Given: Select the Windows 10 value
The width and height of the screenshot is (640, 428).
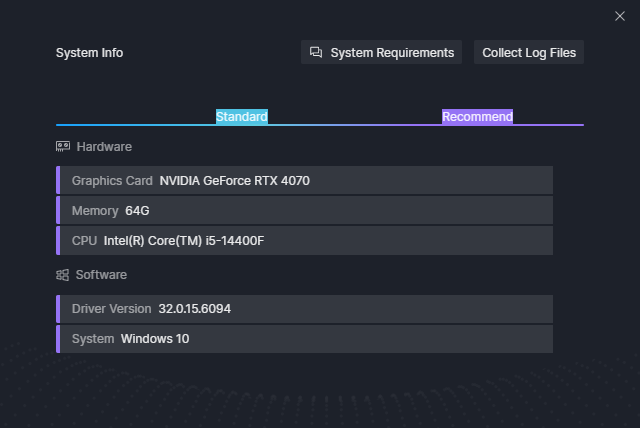Looking at the screenshot, I should point(155,339).
